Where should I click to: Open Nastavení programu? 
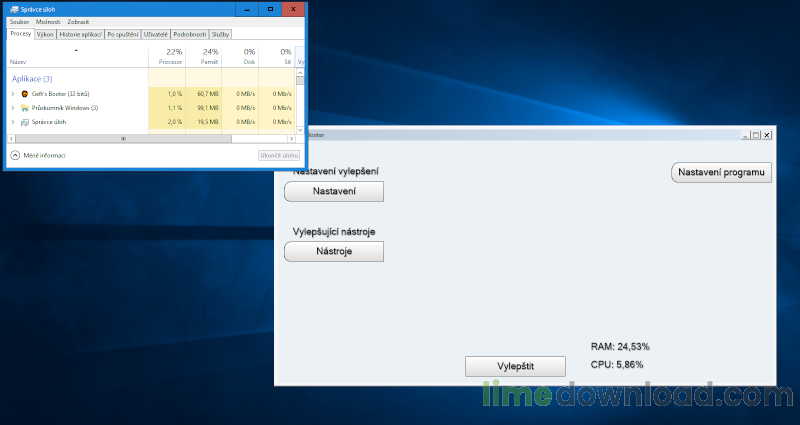(x=720, y=173)
